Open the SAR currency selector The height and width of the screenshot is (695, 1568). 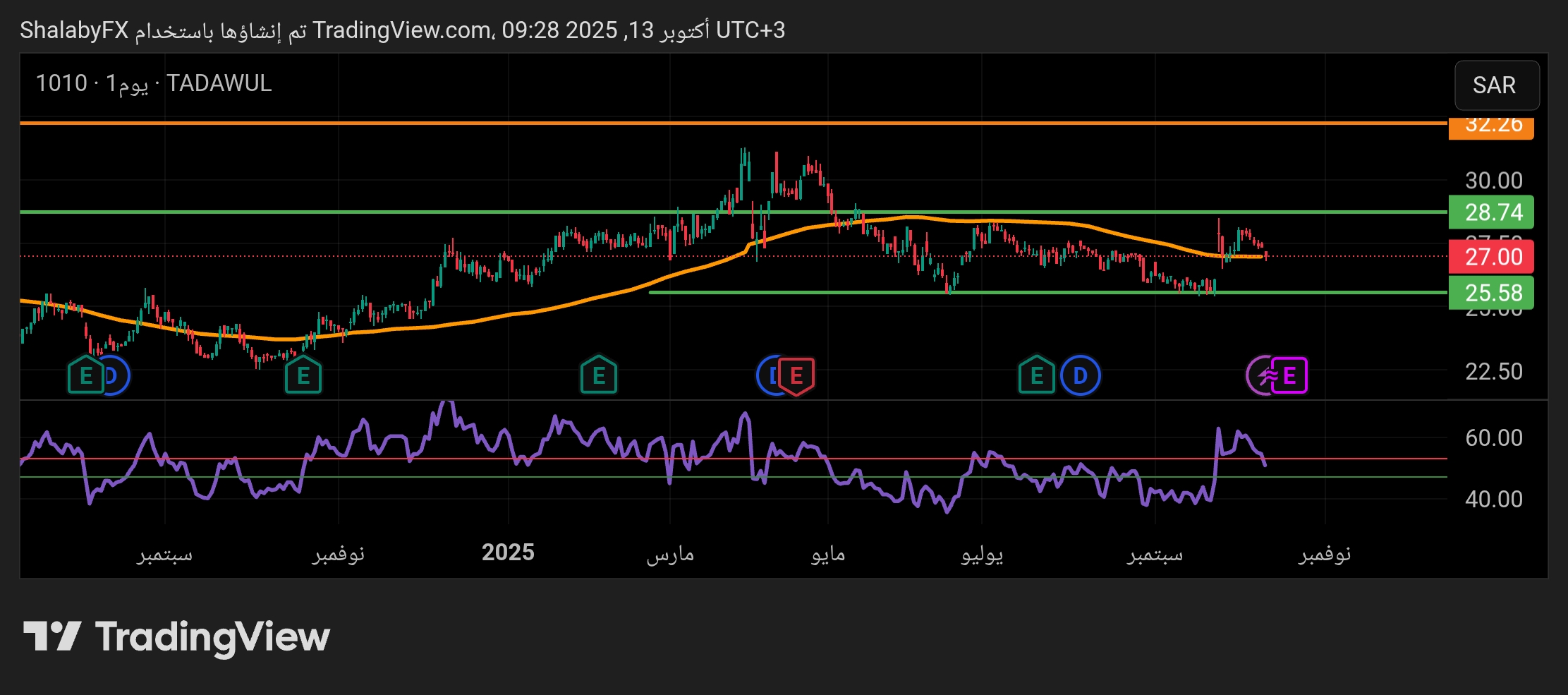1496,85
